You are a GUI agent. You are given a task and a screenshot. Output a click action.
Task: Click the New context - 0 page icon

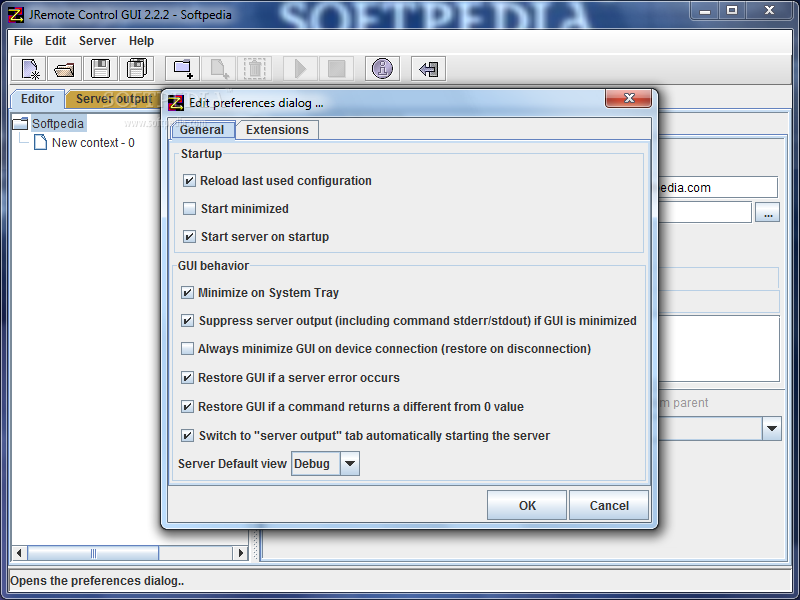click(40, 142)
